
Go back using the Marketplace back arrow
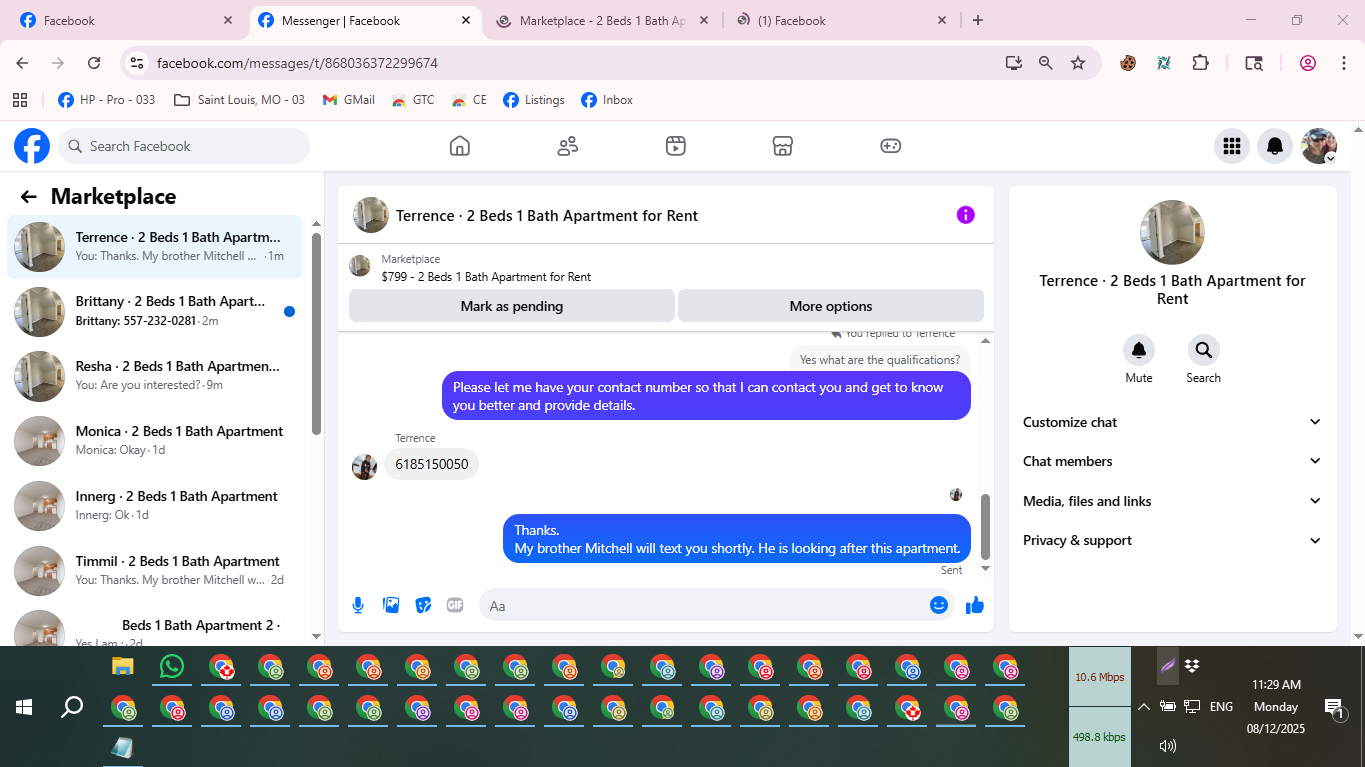[x=28, y=197]
